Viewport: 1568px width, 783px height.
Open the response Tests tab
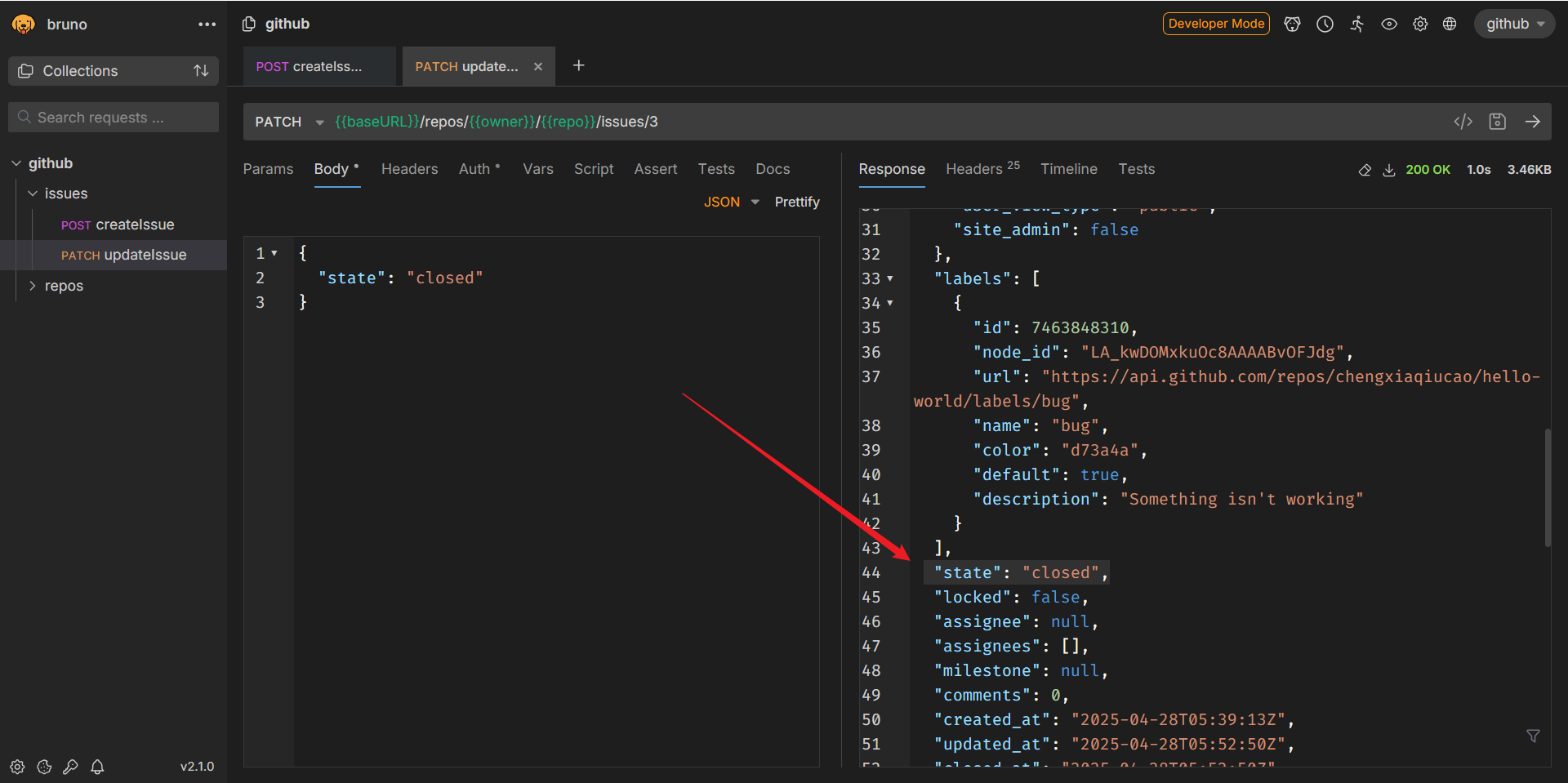click(x=1136, y=169)
